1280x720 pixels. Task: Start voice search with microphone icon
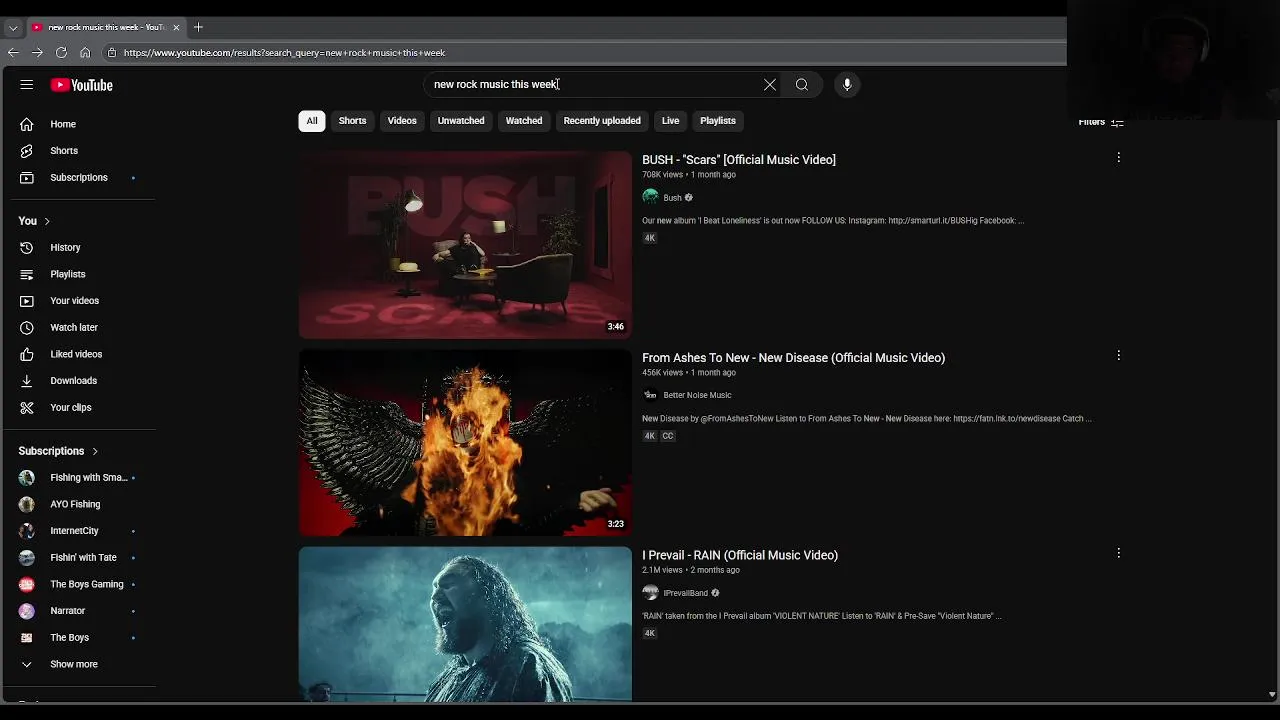[x=847, y=85]
